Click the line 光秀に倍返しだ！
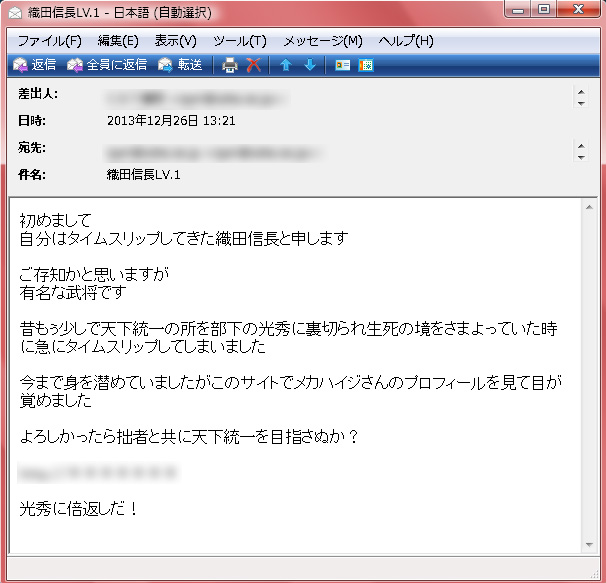This screenshot has width=606, height=583. click(78, 508)
